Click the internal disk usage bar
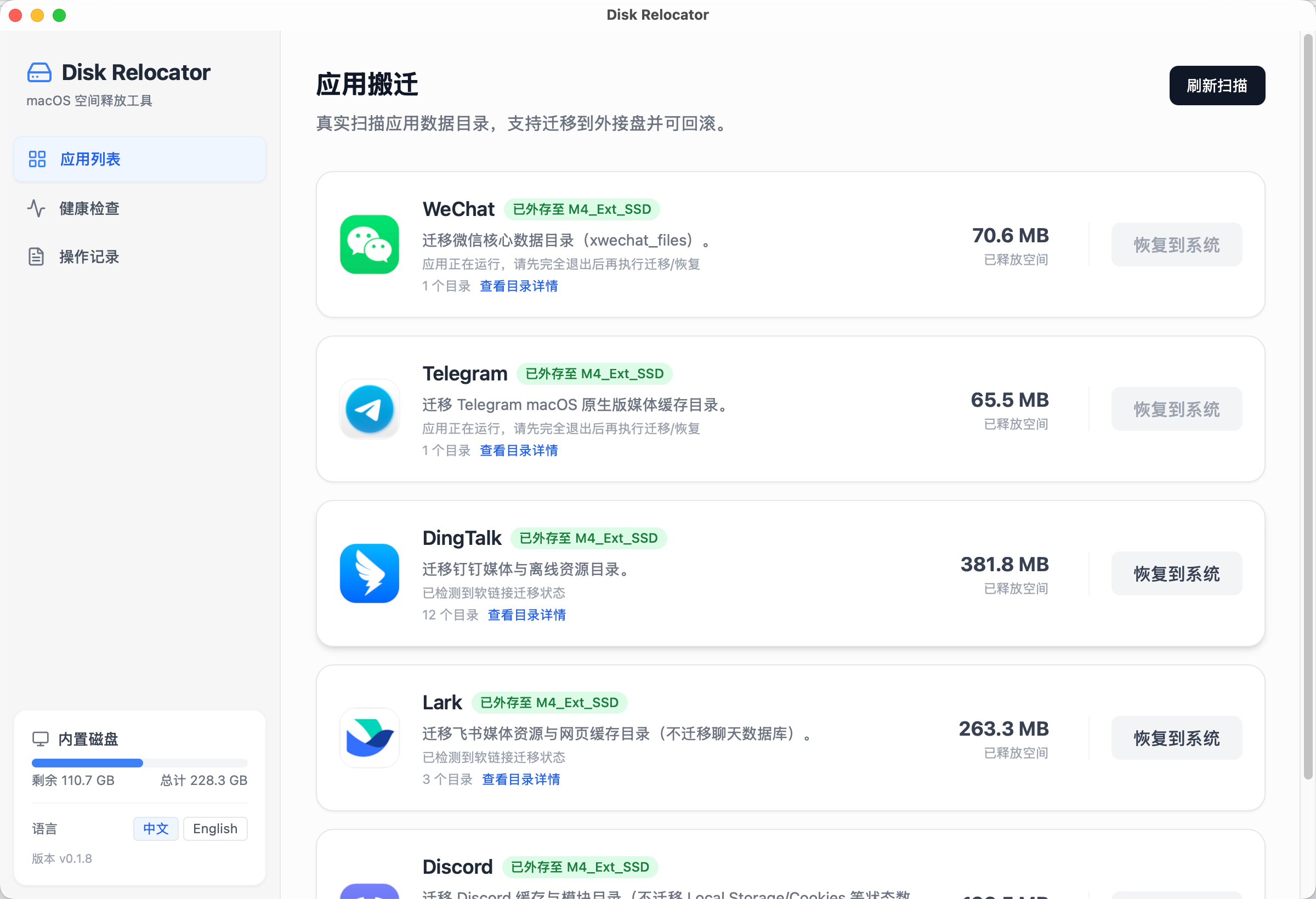The image size is (1316, 899). click(x=139, y=763)
